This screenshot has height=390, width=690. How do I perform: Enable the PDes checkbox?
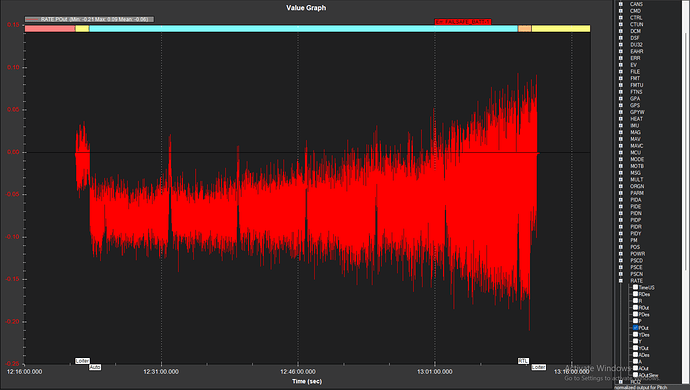coord(635,314)
